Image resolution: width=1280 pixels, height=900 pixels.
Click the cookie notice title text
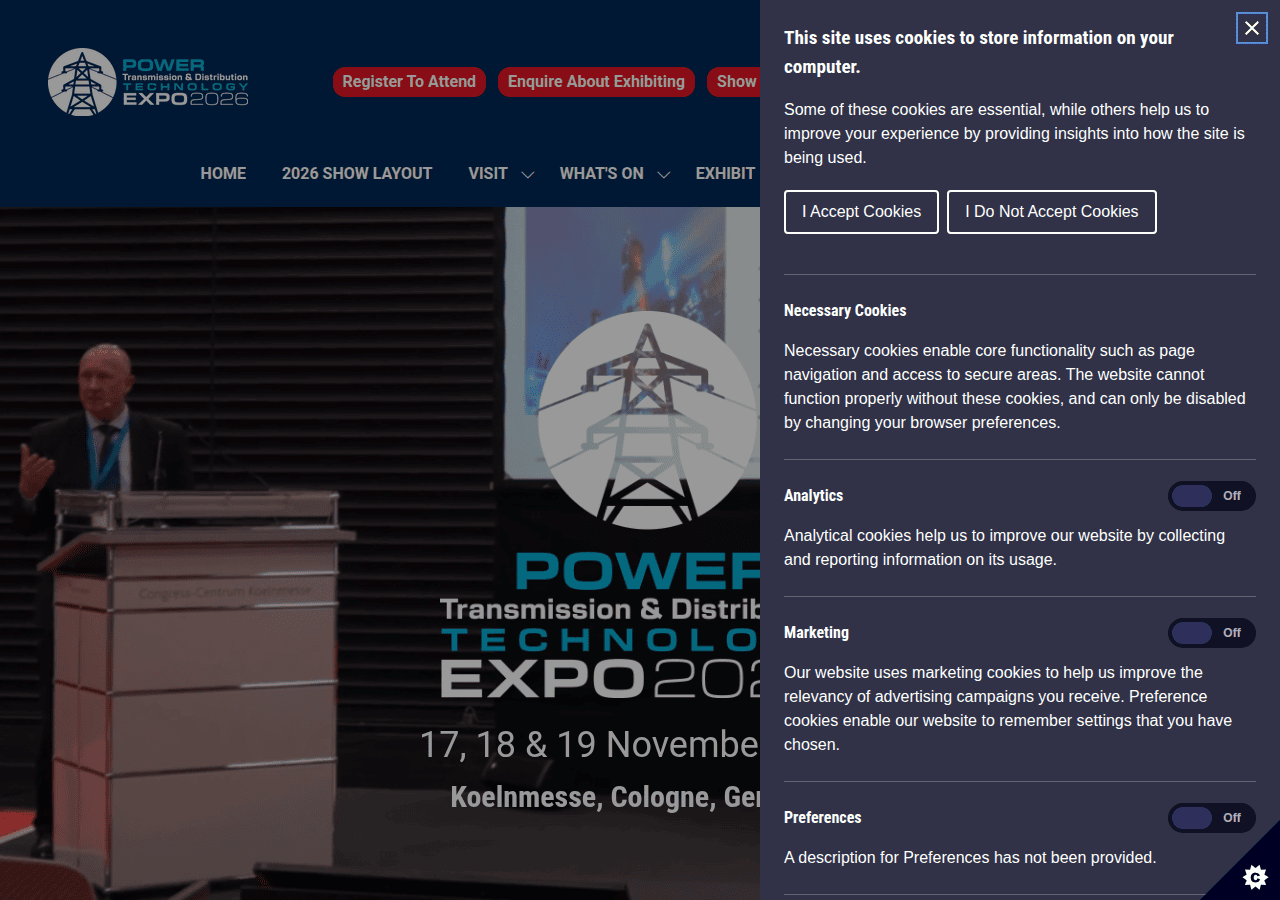[979, 52]
